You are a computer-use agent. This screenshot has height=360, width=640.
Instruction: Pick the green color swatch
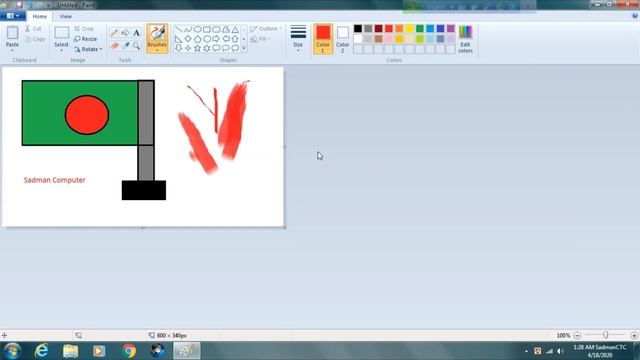point(420,29)
